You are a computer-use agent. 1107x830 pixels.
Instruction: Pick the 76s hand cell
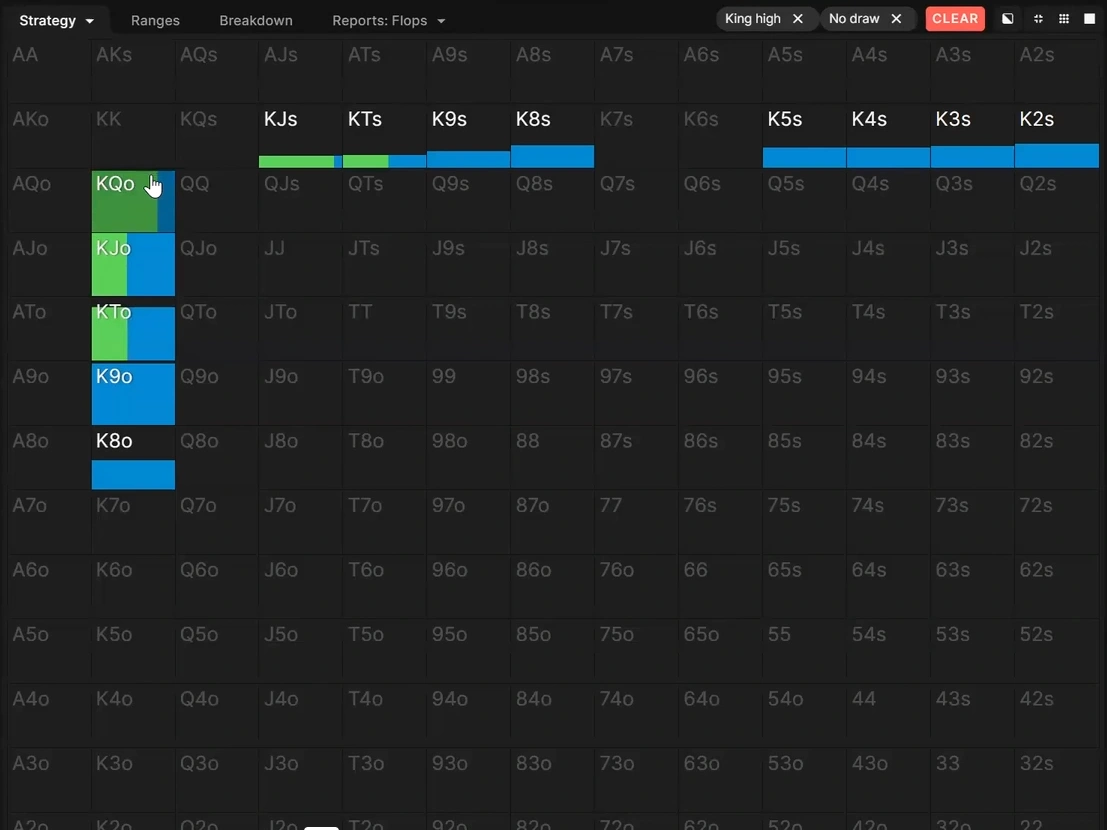[721, 522]
